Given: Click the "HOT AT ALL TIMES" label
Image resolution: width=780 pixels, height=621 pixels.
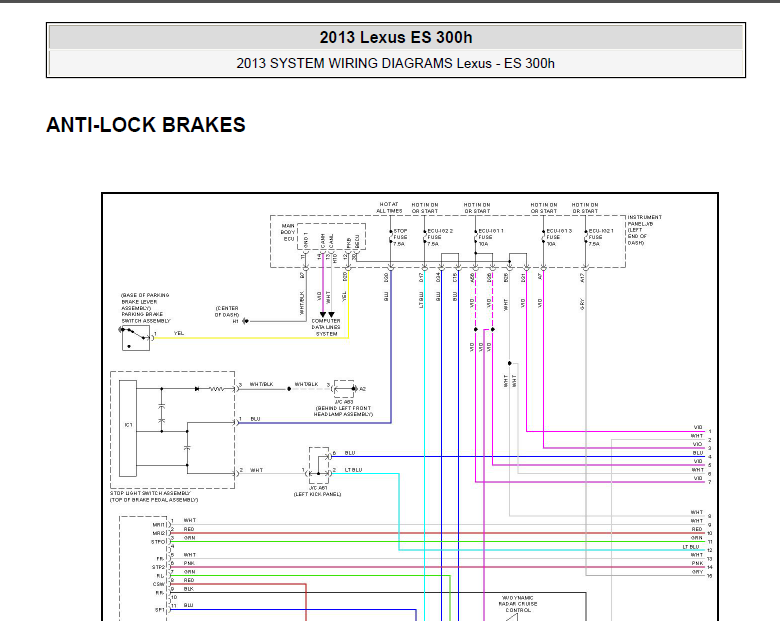Looking at the screenshot, I should click(x=389, y=207).
